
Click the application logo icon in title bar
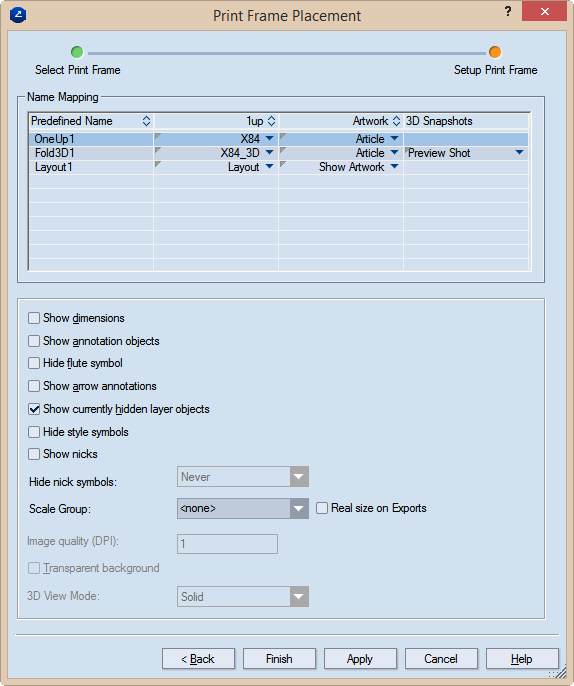click(x=18, y=15)
